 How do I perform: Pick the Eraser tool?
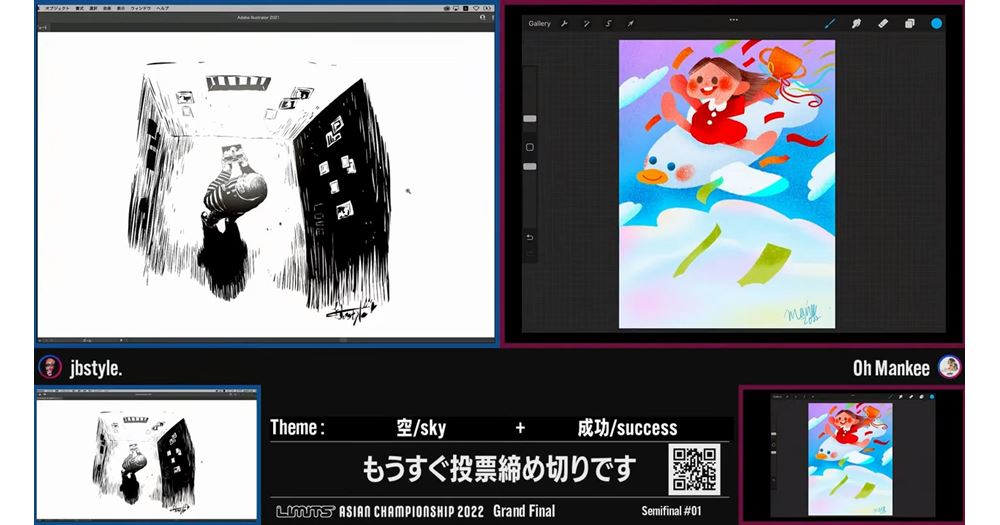point(883,23)
